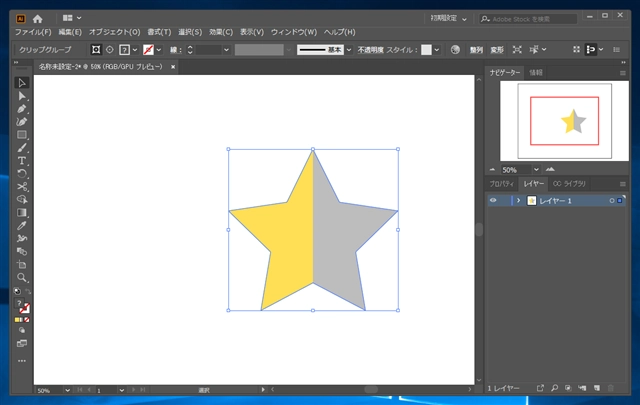
Task: Select the Symbol Sprayer tool
Action: coord(22,238)
